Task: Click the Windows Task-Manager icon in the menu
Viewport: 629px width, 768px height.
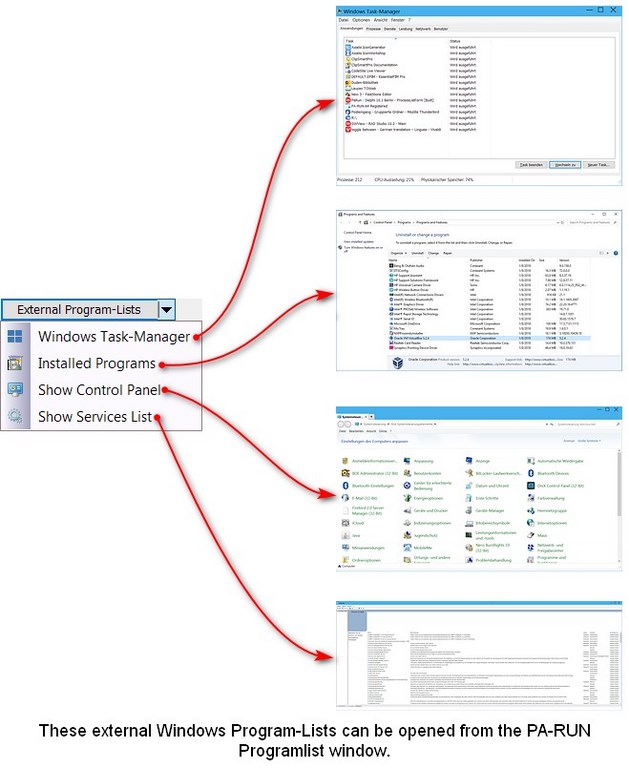Action: pos(15,337)
